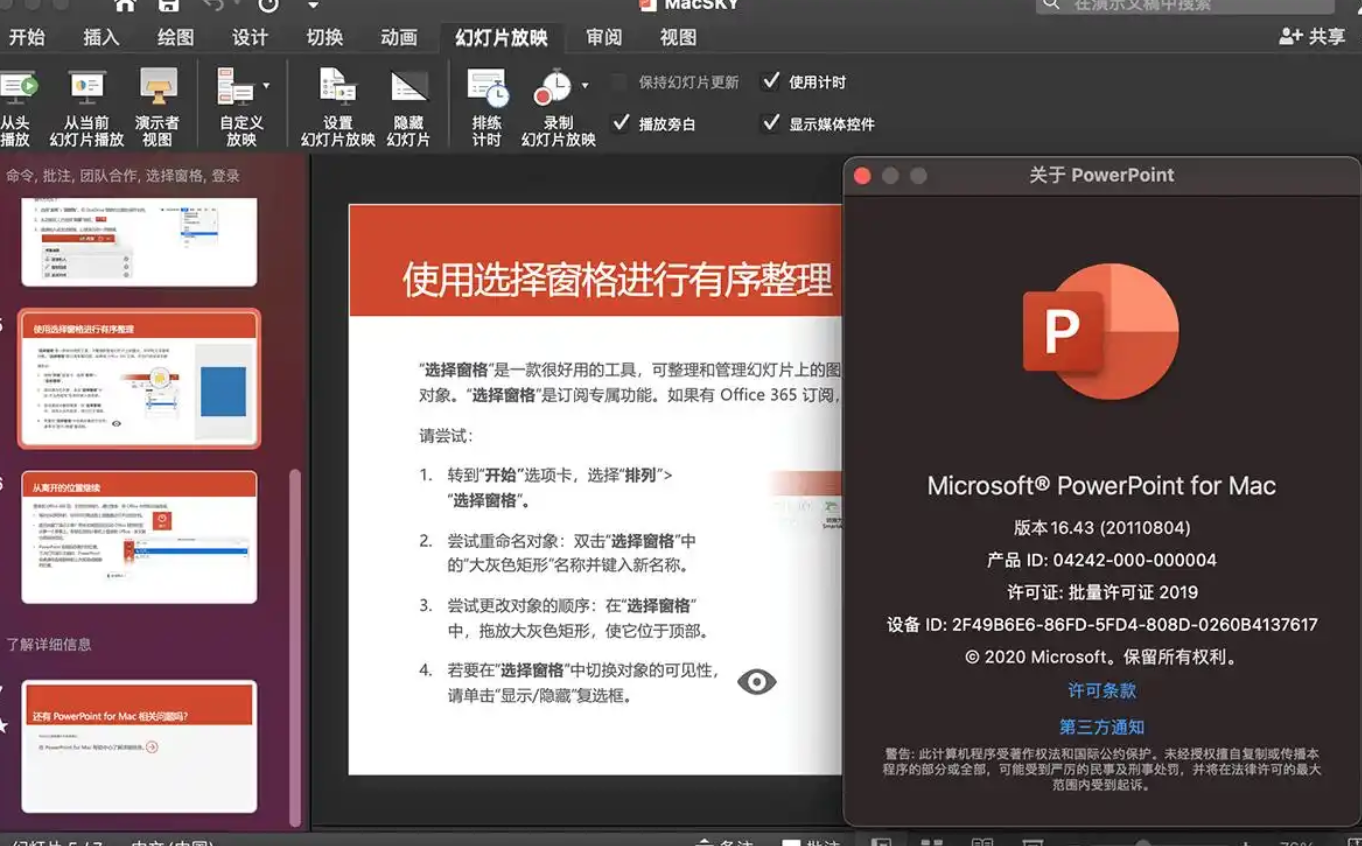Viewport: 1362px width, 846px height.
Task: Switch to the 切换 tab
Action: pos(325,37)
